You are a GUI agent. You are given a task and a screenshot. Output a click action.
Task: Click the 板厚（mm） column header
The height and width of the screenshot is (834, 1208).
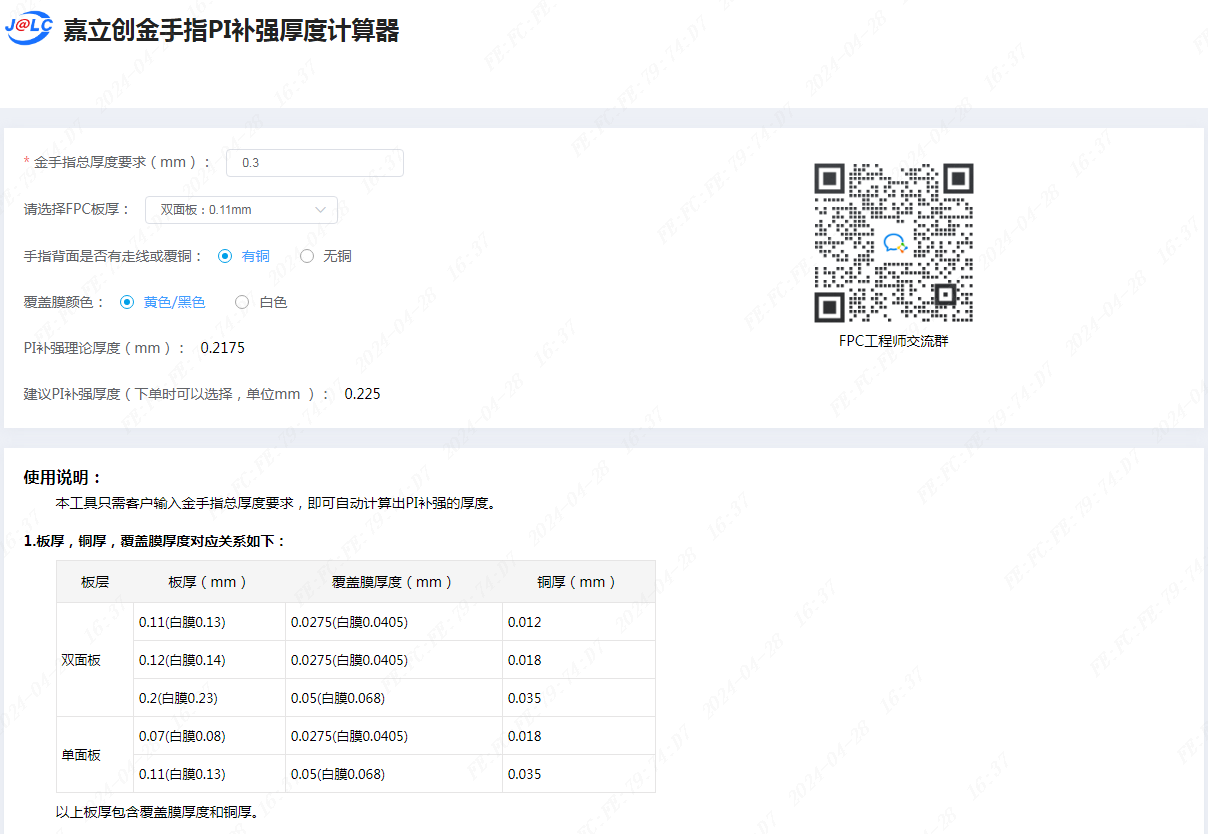click(209, 582)
